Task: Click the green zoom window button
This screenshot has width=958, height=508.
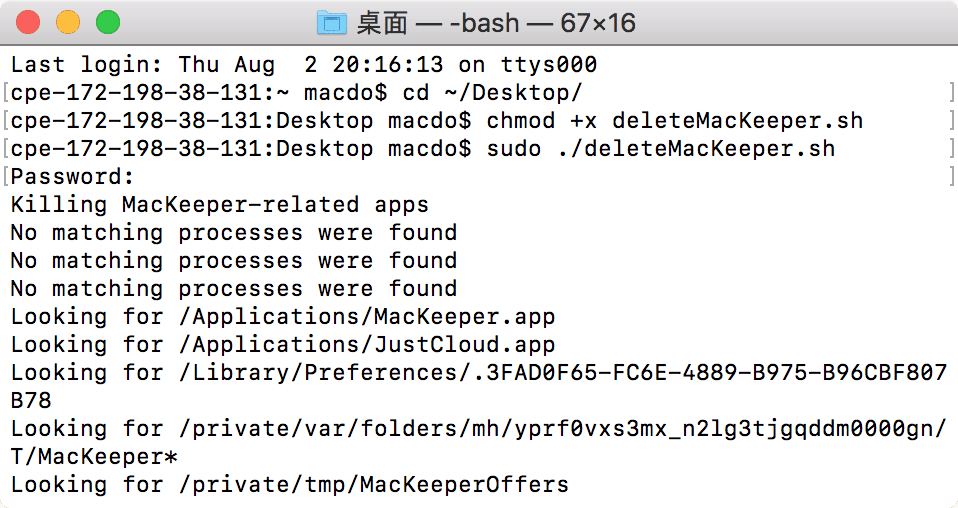Action: coord(108,23)
